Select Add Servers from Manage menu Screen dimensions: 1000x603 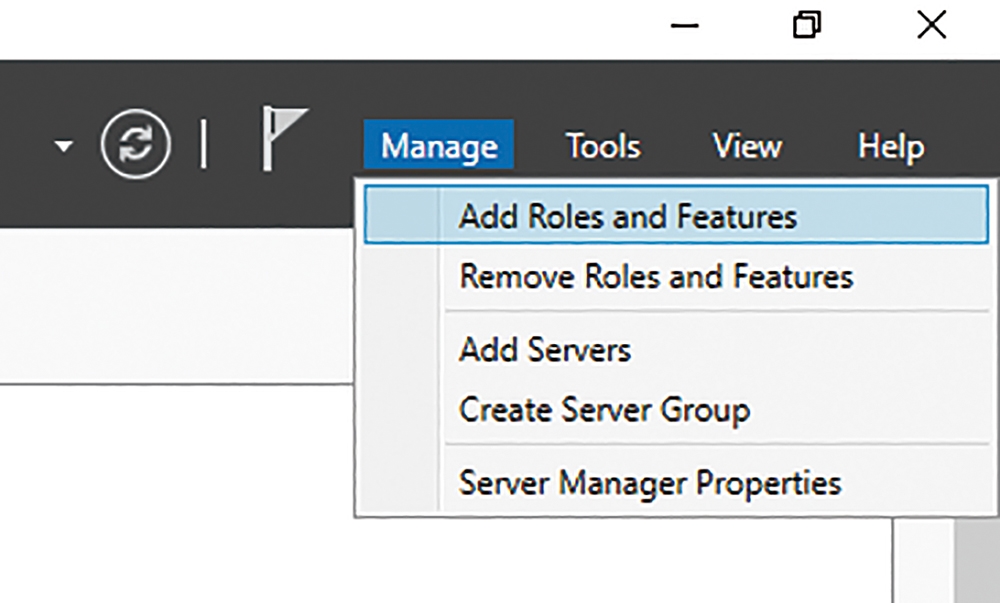(677, 349)
